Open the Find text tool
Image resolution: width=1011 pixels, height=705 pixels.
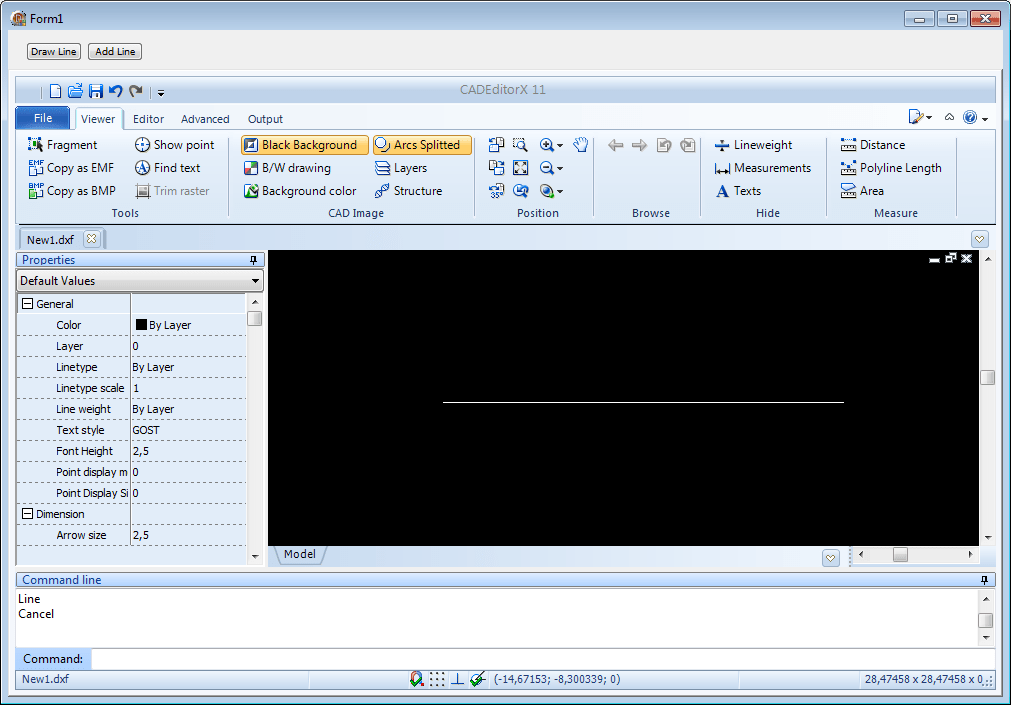(x=168, y=168)
